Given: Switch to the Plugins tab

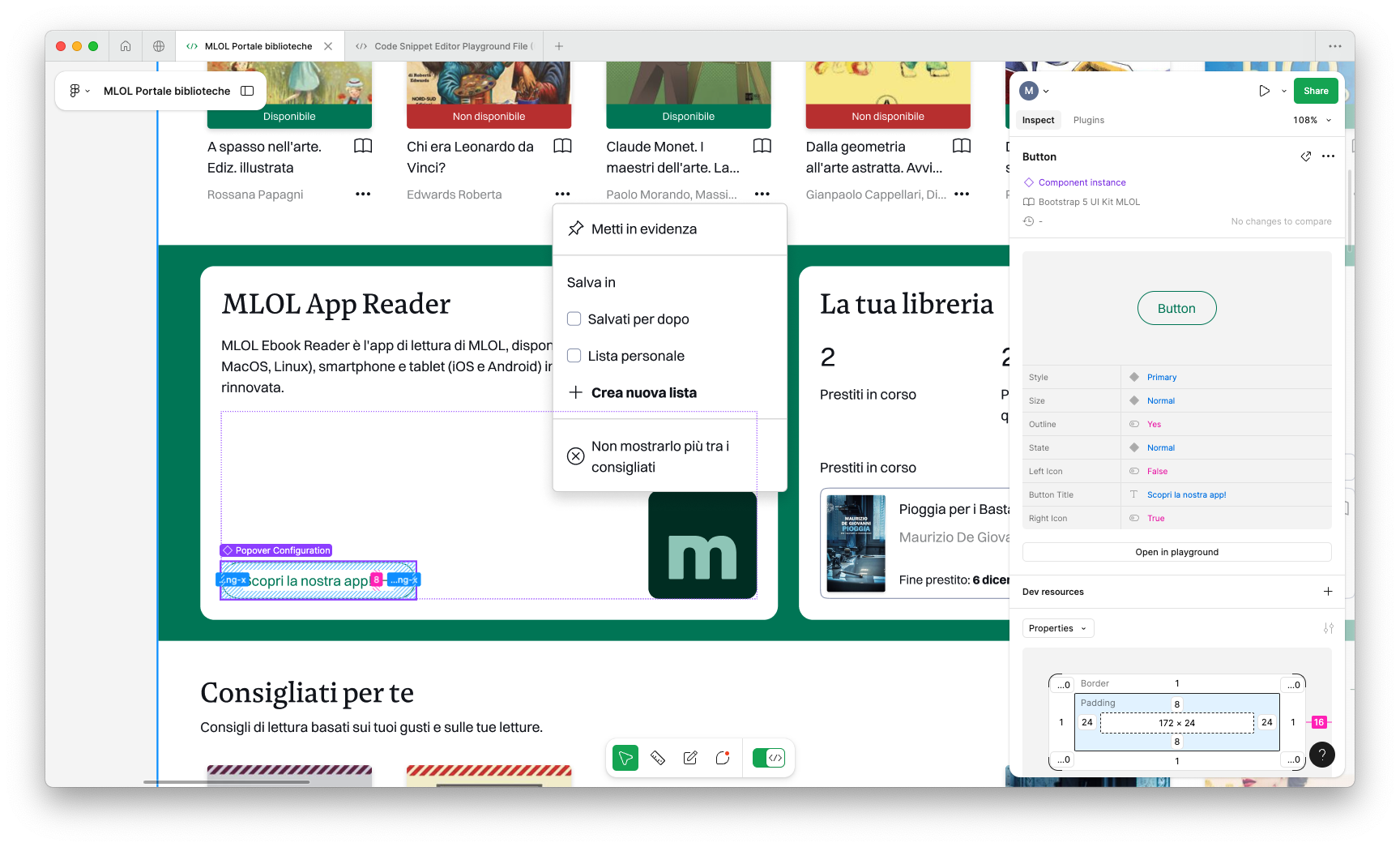Looking at the screenshot, I should point(1088,120).
